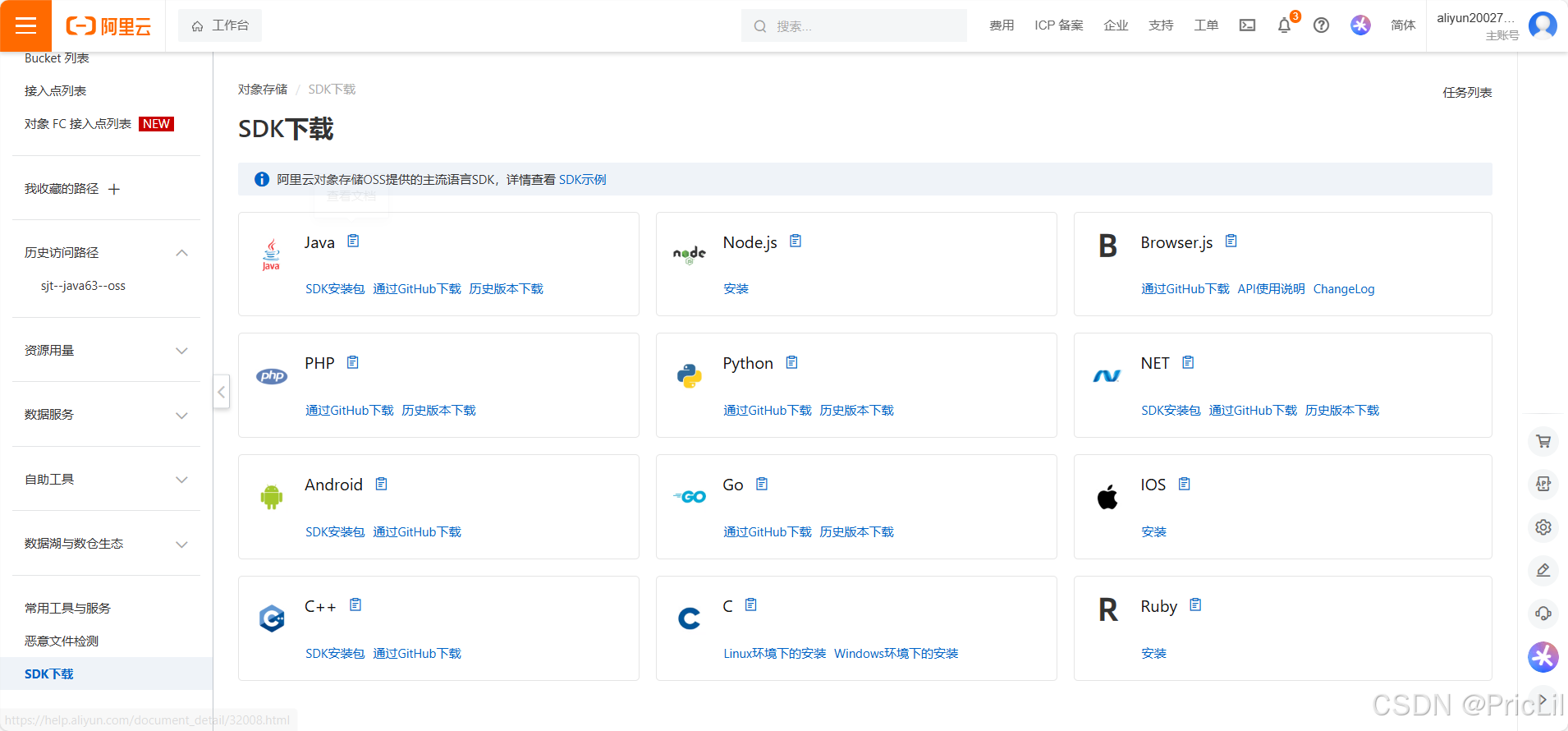
Task: Open the 工作台 workbench tab
Action: pos(220,25)
